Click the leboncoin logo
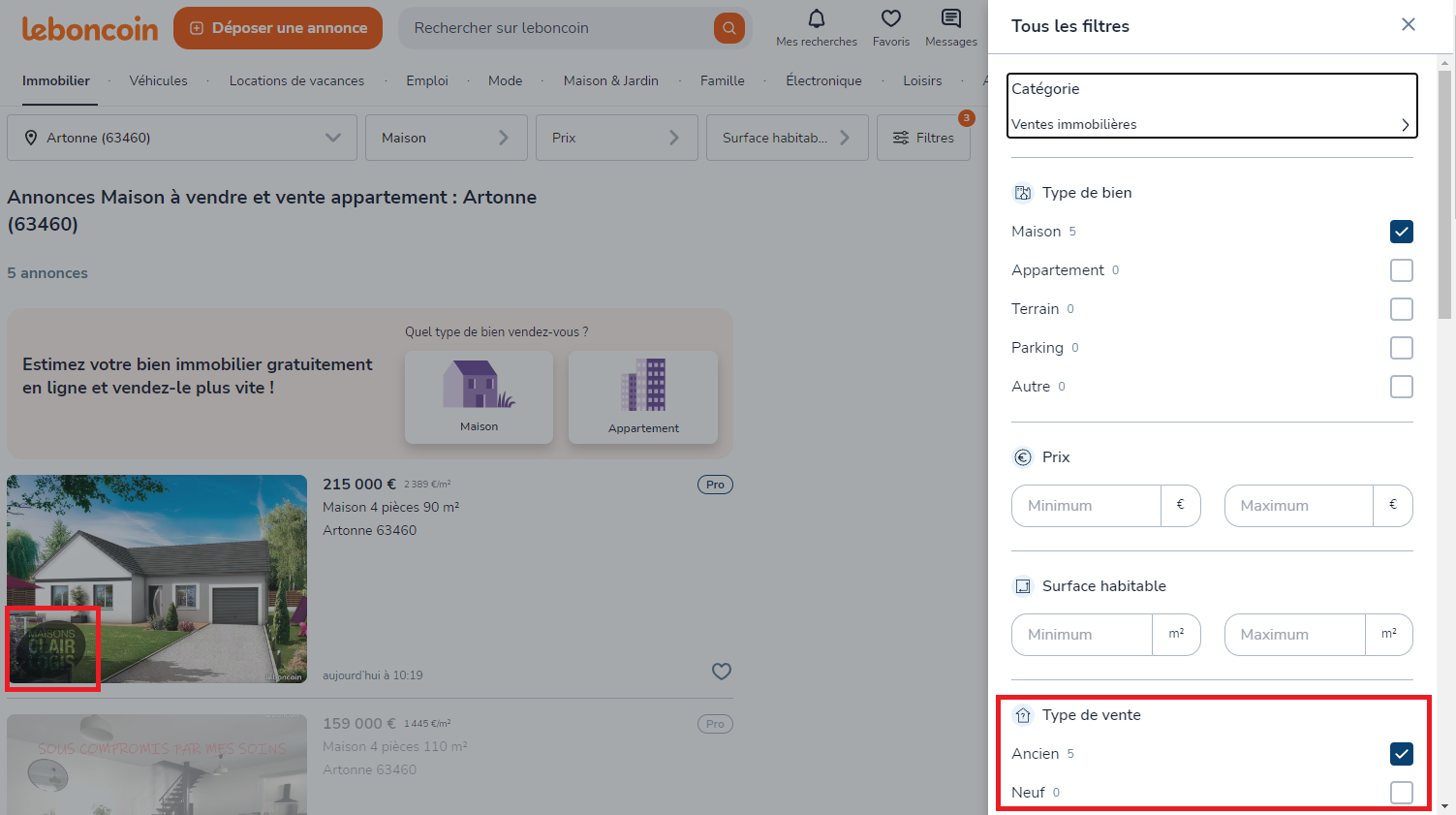Viewport: 1456px width, 815px height. click(90, 29)
